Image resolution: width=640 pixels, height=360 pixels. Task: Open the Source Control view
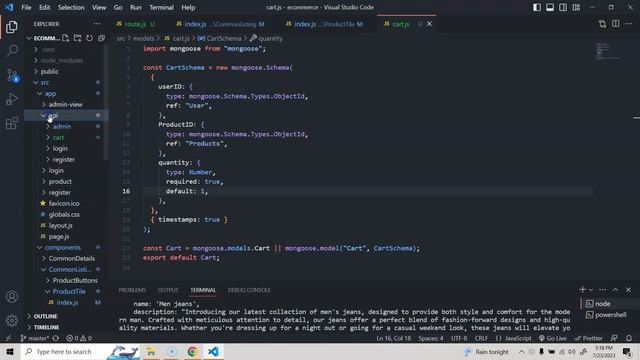12,75
